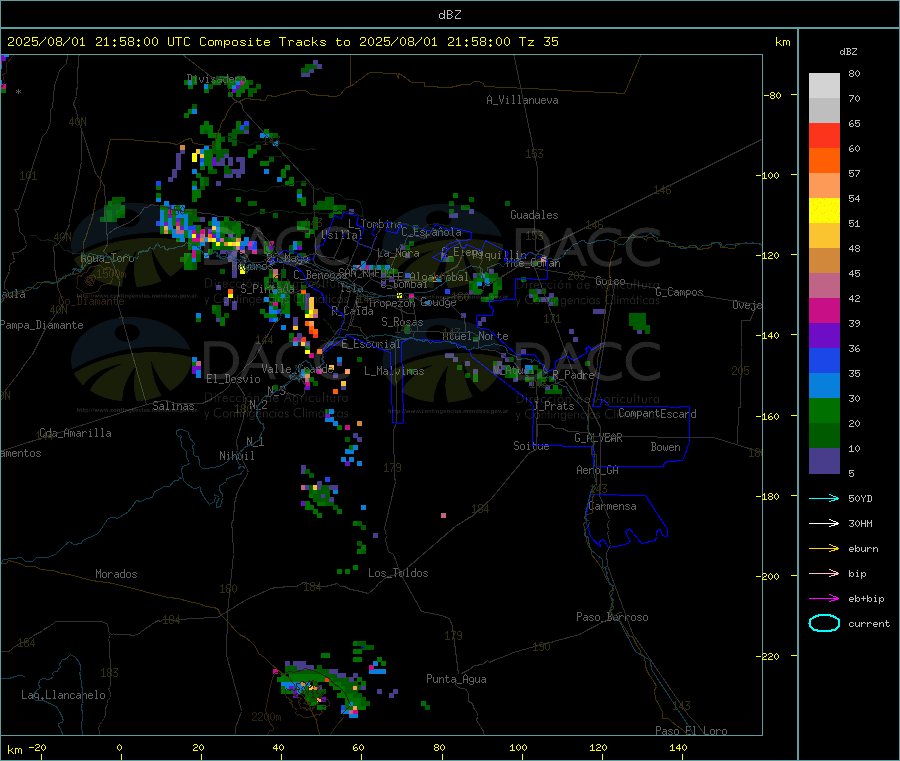Click the Morados map label
This screenshot has height=761, width=900.
[116, 574]
